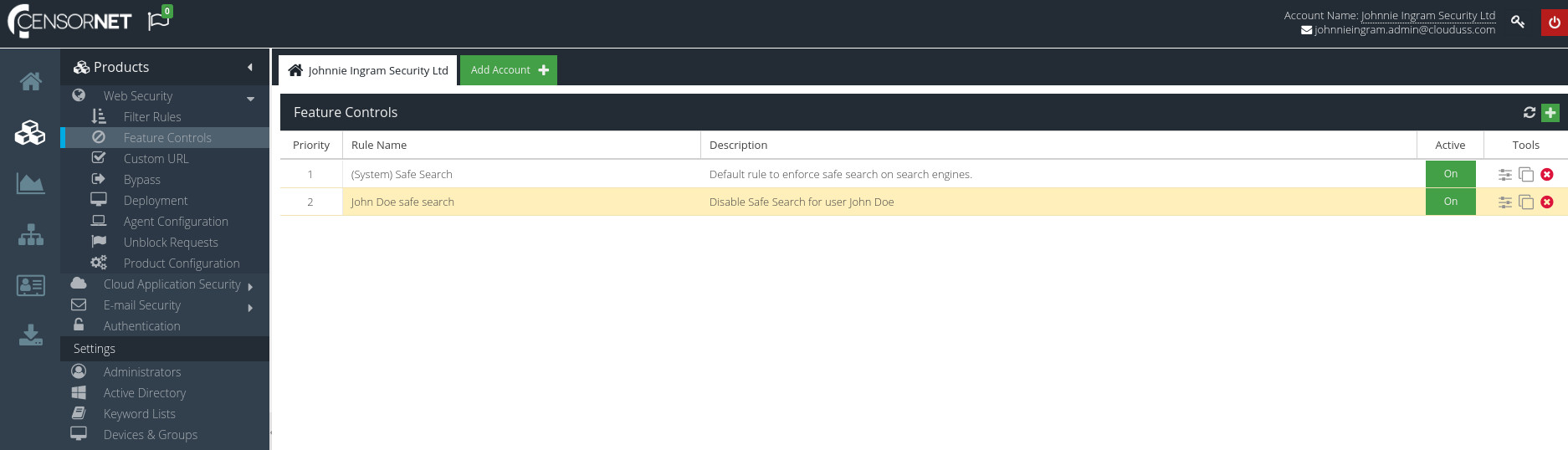Edit settings of John Doe safe search
The height and width of the screenshot is (450, 1568).
(x=1505, y=202)
